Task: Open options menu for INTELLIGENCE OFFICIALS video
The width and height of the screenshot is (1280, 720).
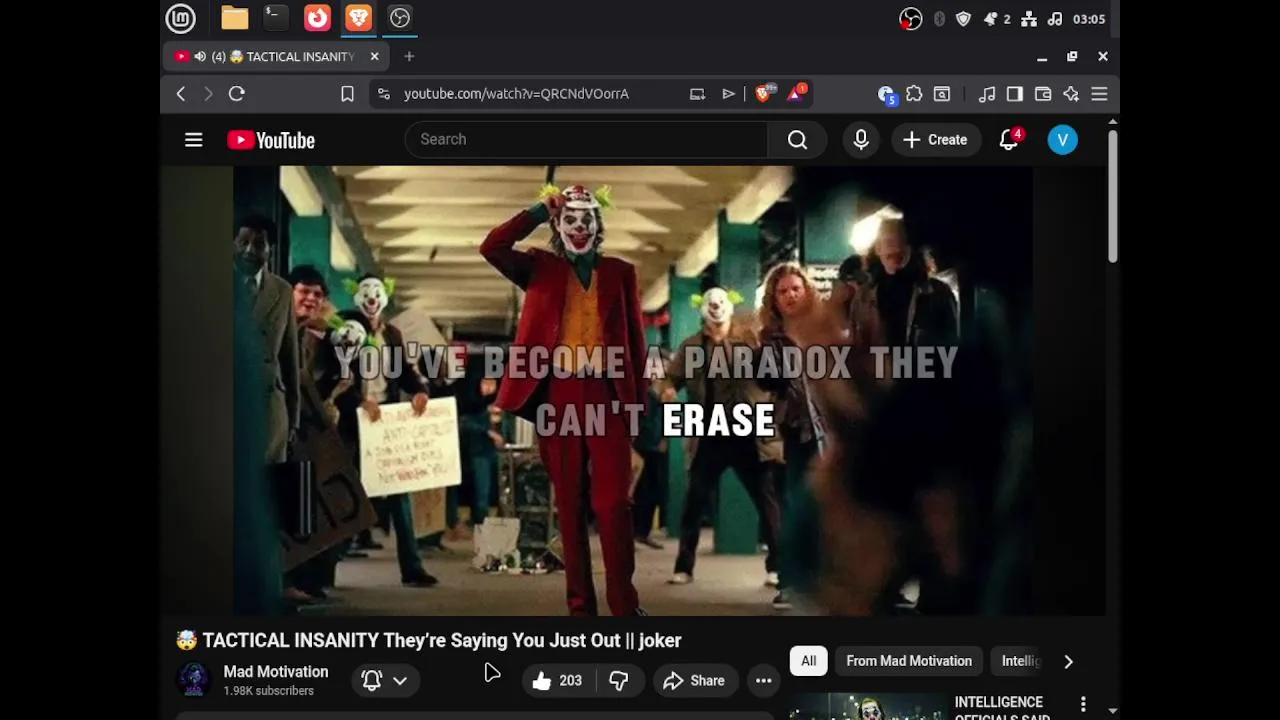Action: coord(1083,705)
